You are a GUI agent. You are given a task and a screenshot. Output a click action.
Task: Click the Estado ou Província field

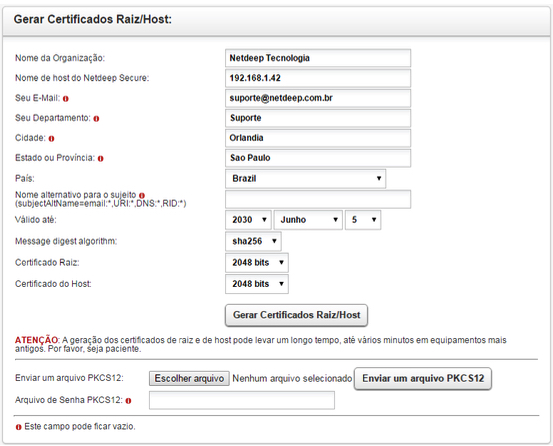point(318,158)
